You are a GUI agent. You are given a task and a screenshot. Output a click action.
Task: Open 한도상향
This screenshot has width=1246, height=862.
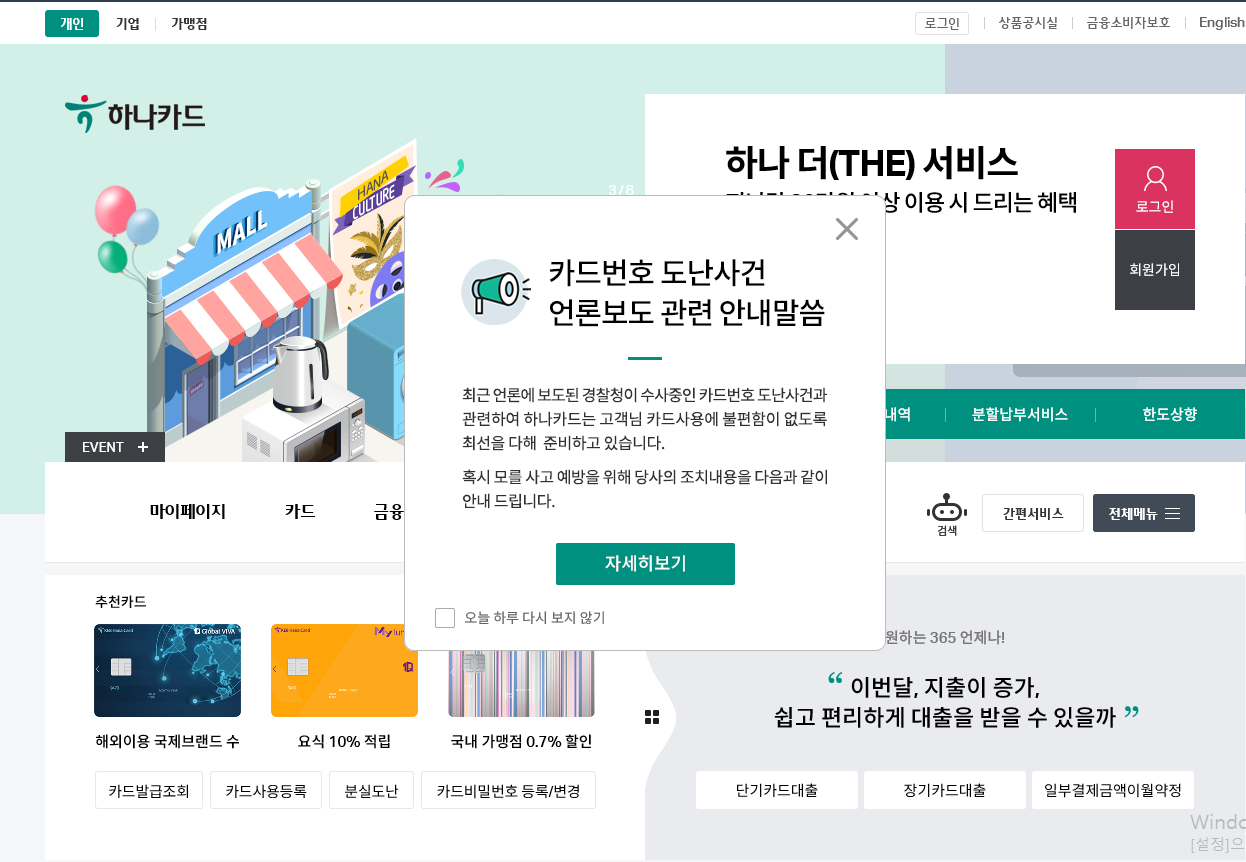(1169, 414)
